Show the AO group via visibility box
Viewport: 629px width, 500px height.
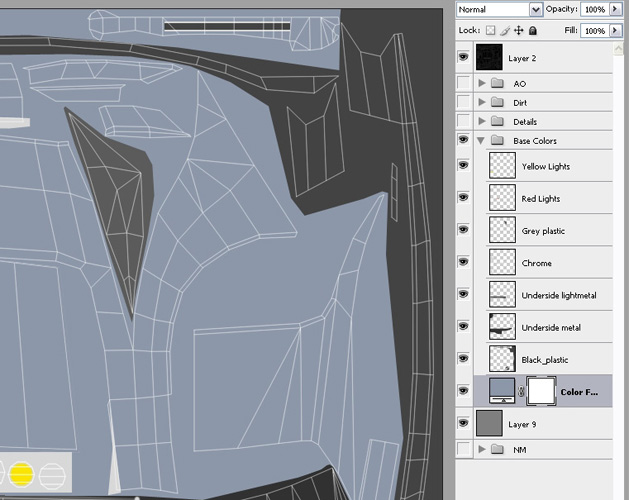point(463,84)
